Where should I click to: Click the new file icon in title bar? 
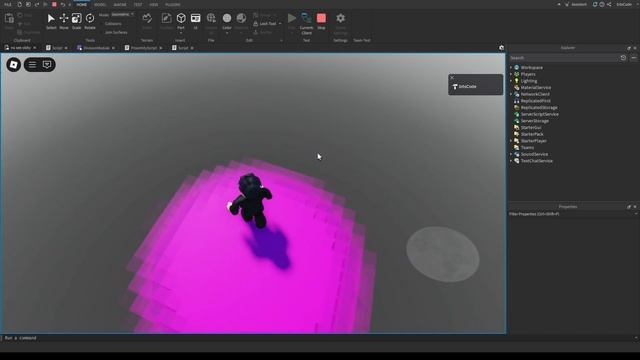point(19,4)
